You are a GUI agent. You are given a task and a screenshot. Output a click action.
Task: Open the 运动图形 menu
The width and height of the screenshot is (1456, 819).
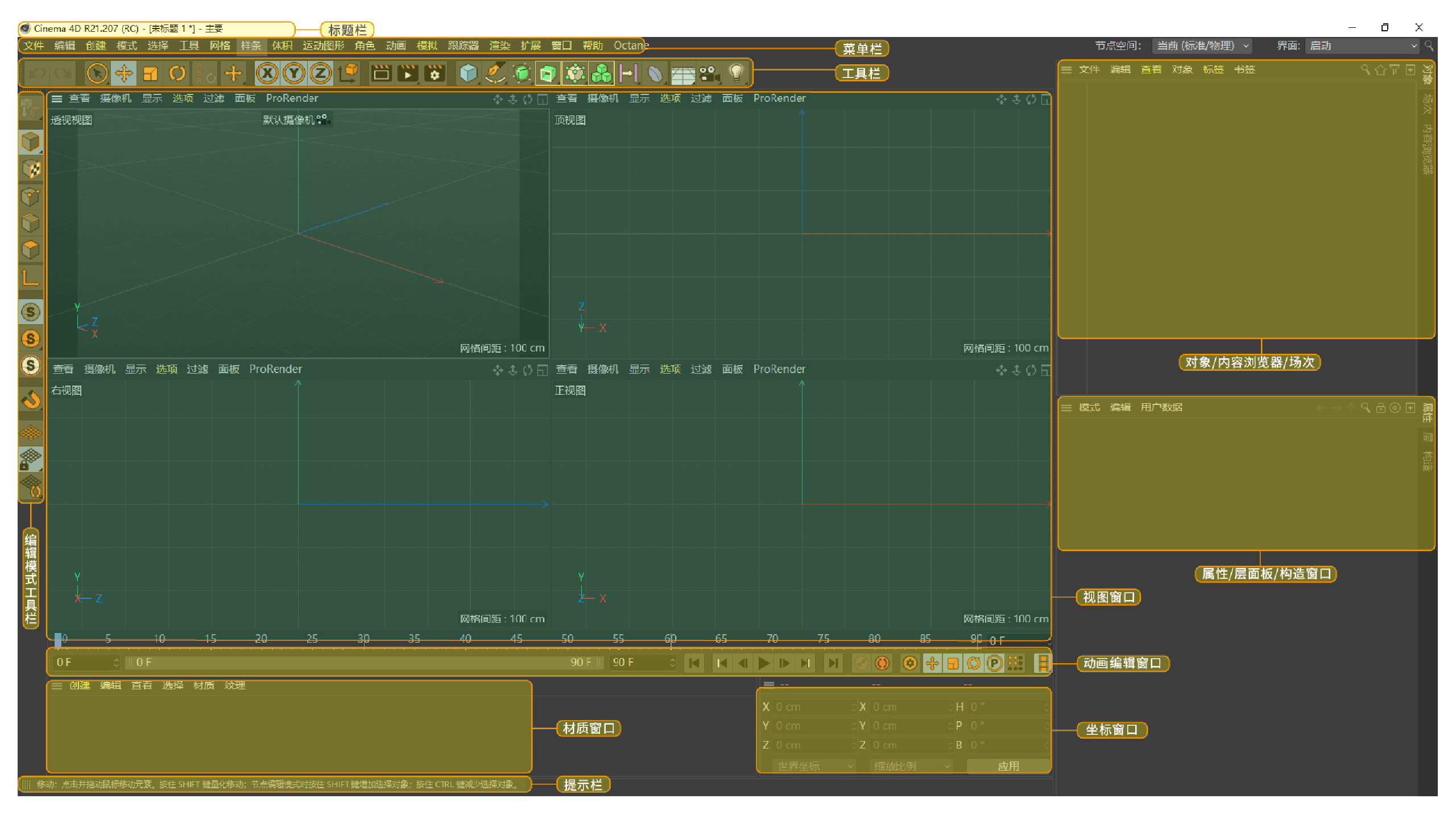click(323, 45)
